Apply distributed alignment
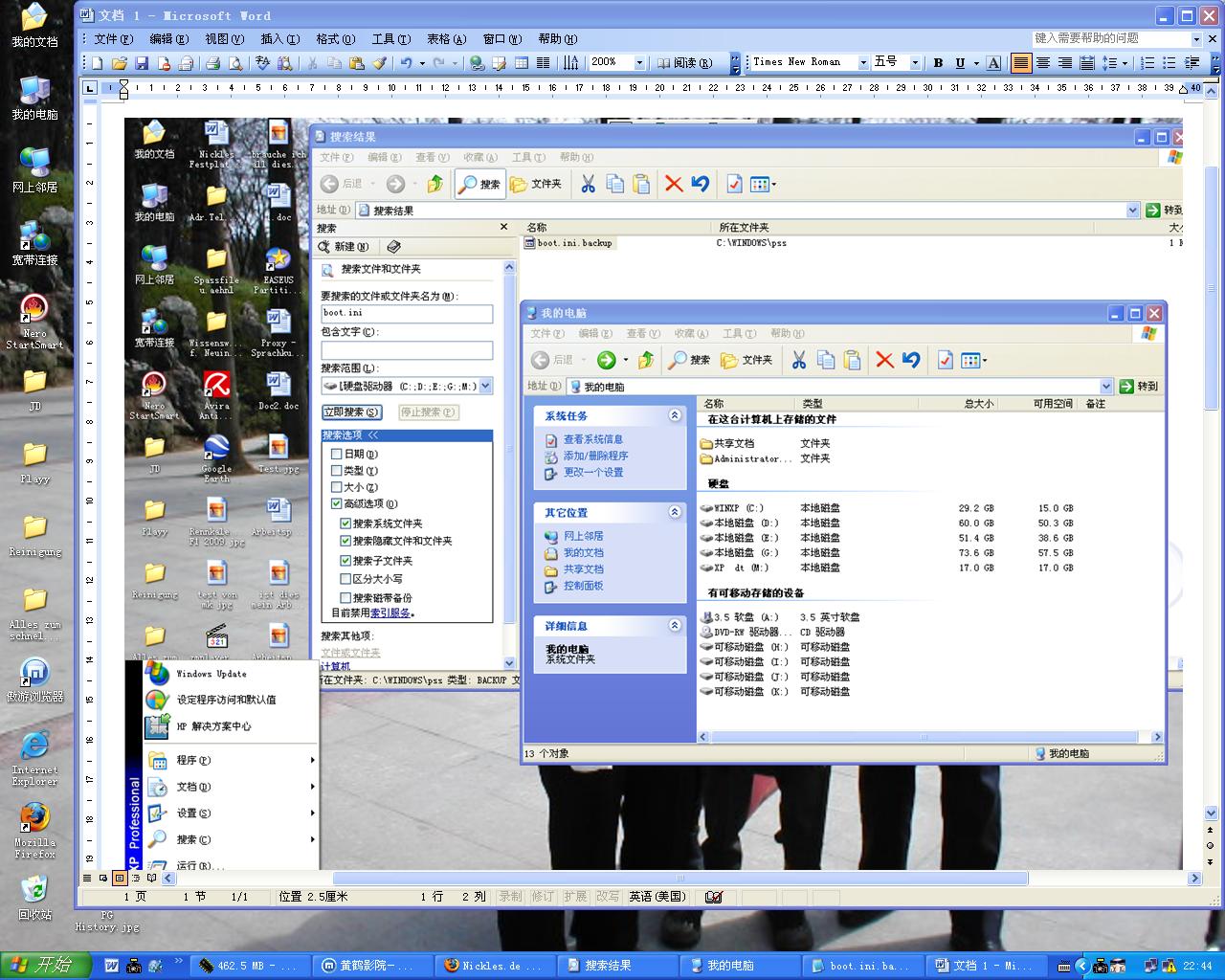The height and width of the screenshot is (980, 1225). pyautogui.click(x=1087, y=63)
